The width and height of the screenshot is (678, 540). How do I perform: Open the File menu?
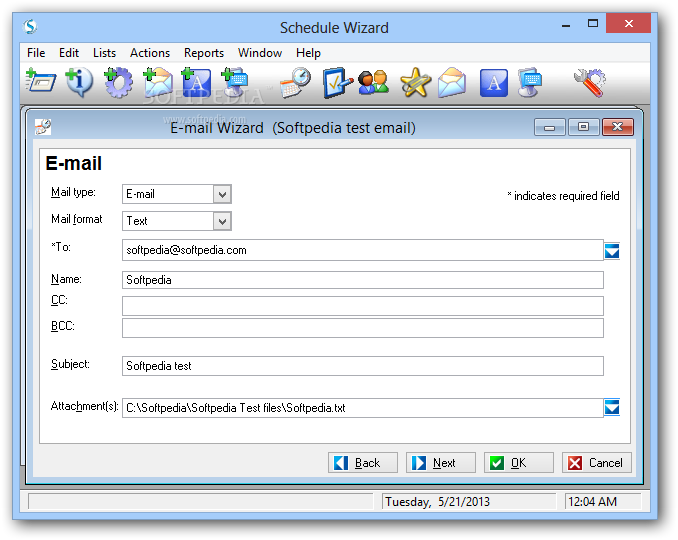tap(36, 53)
